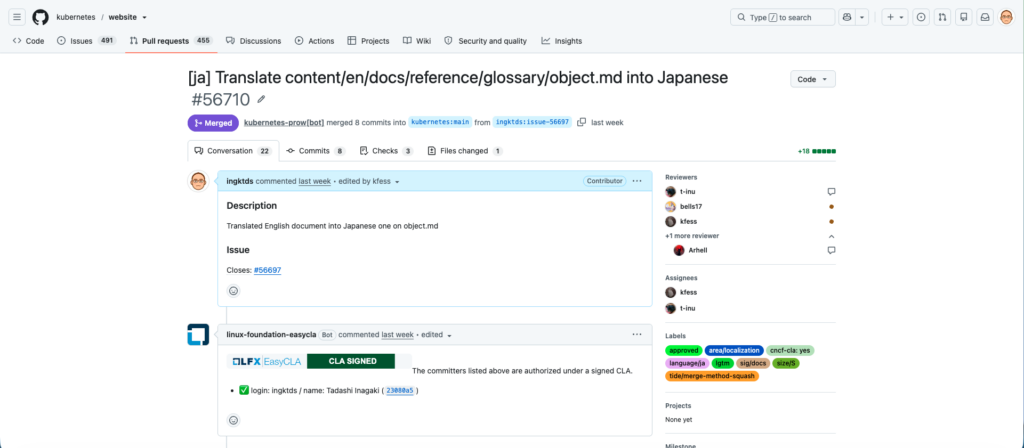Viewport: 1024px width, 448px height.
Task: Click the sig/docs label
Action: pos(753,363)
